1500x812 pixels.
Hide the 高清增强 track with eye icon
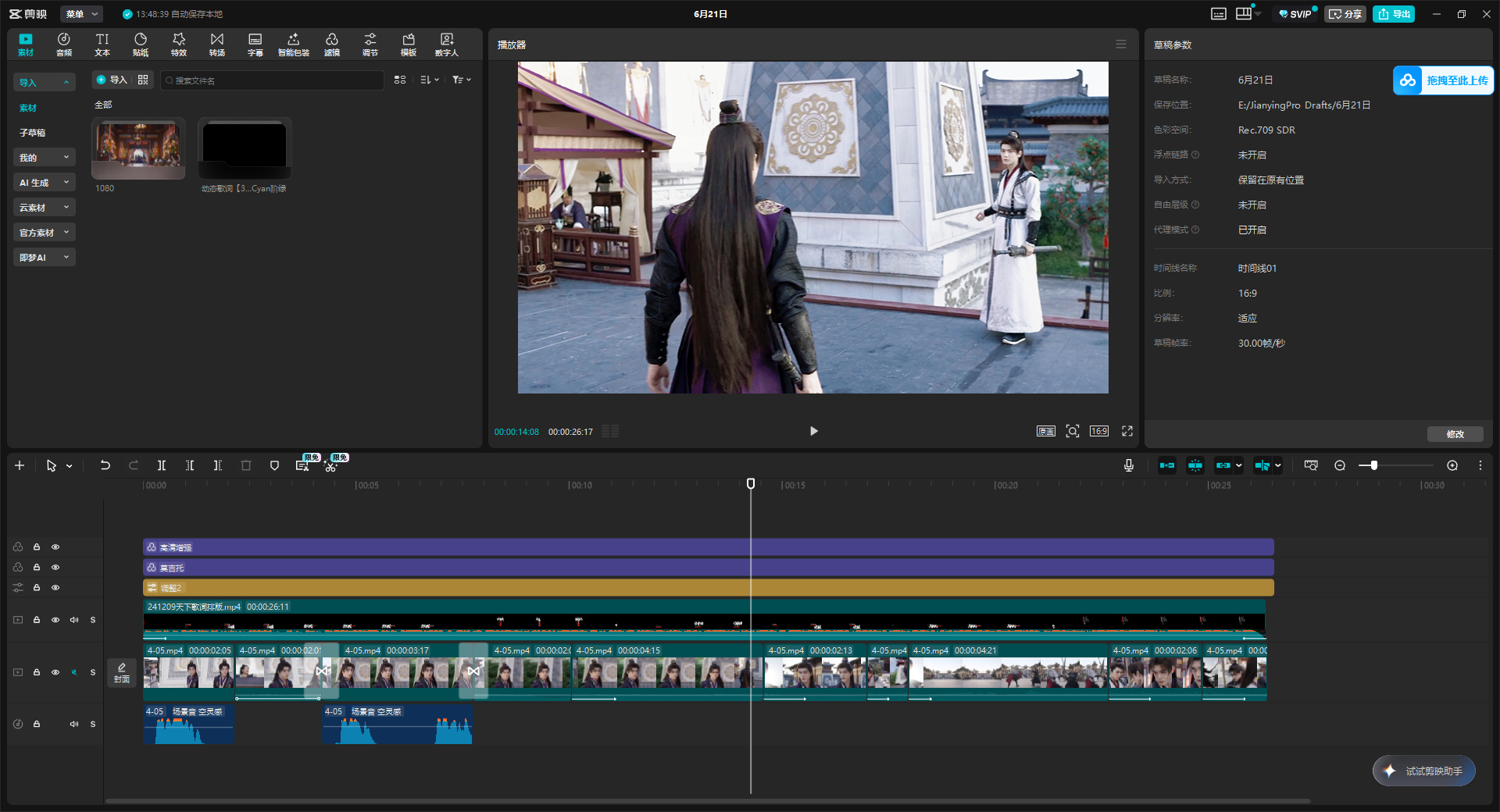[55, 547]
